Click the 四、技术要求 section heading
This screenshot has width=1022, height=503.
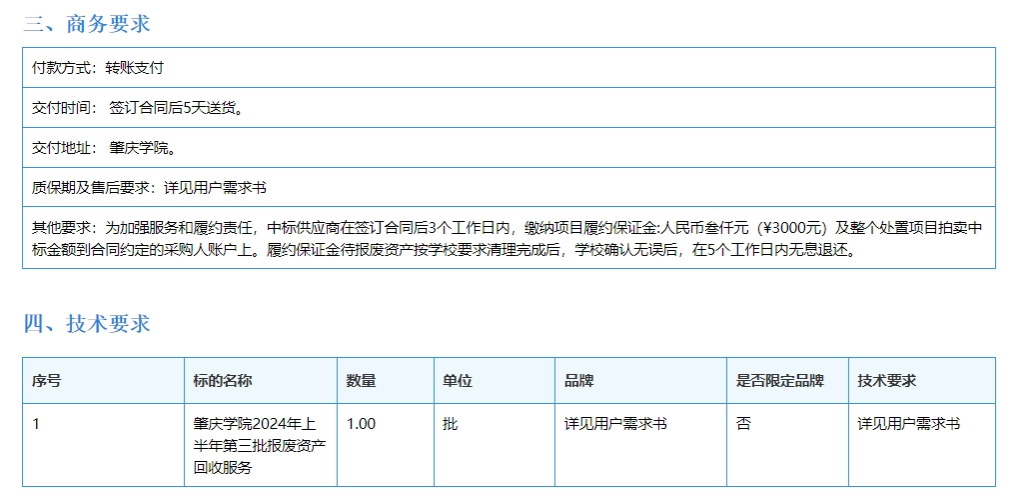click(87, 323)
